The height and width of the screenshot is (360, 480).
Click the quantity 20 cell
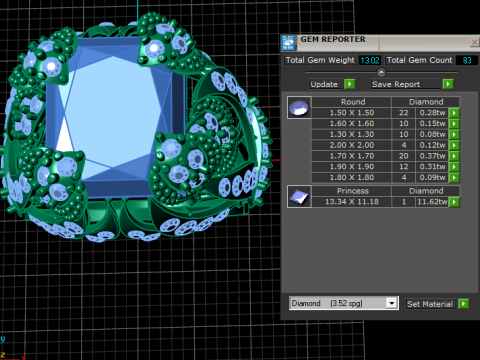click(403, 156)
